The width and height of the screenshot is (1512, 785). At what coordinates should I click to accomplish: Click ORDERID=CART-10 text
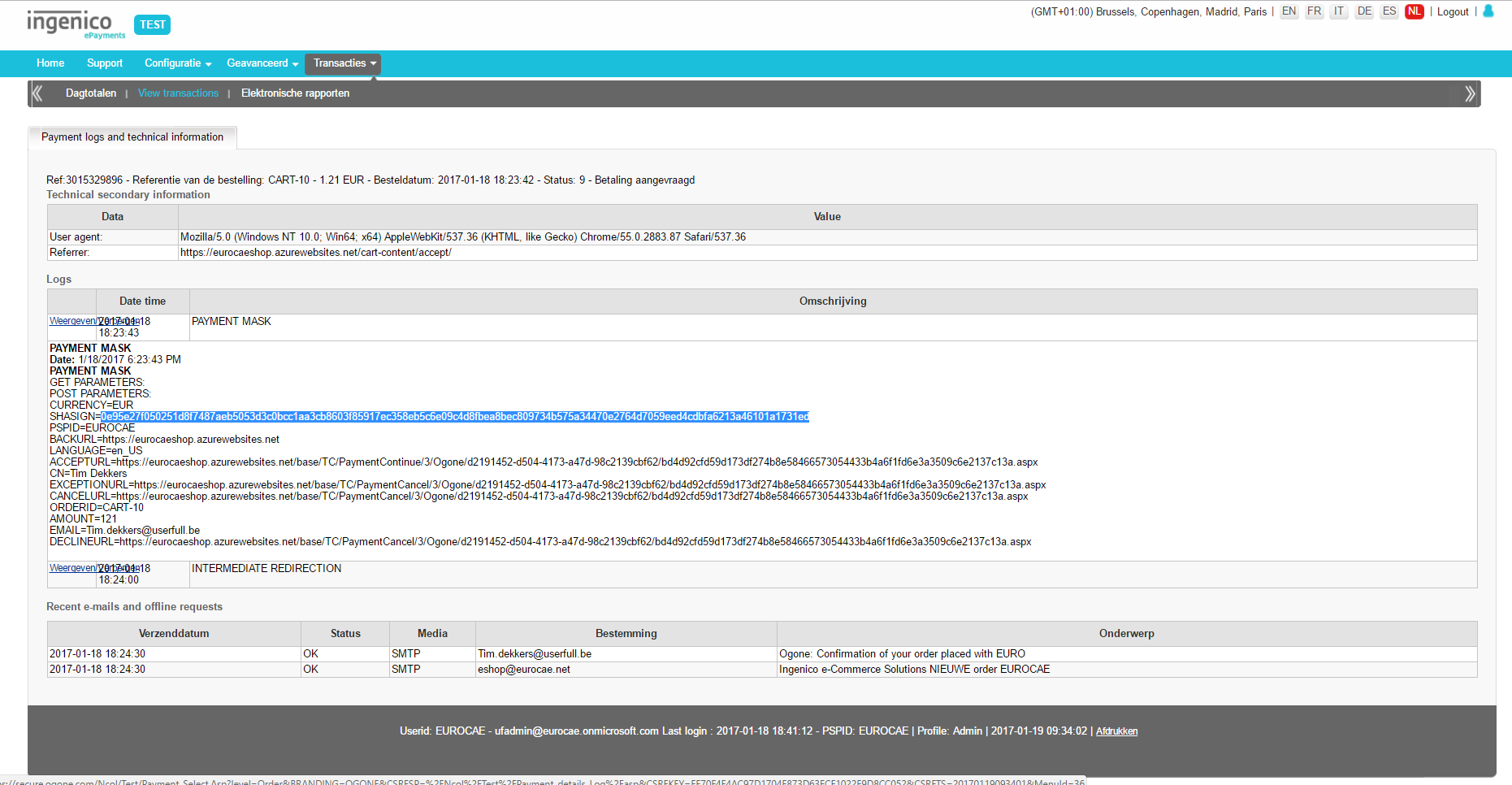[x=97, y=508]
